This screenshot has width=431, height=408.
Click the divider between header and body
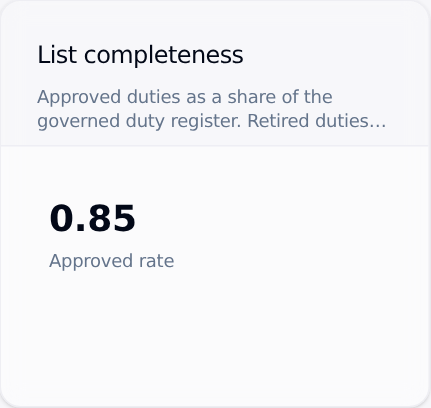click(215, 145)
